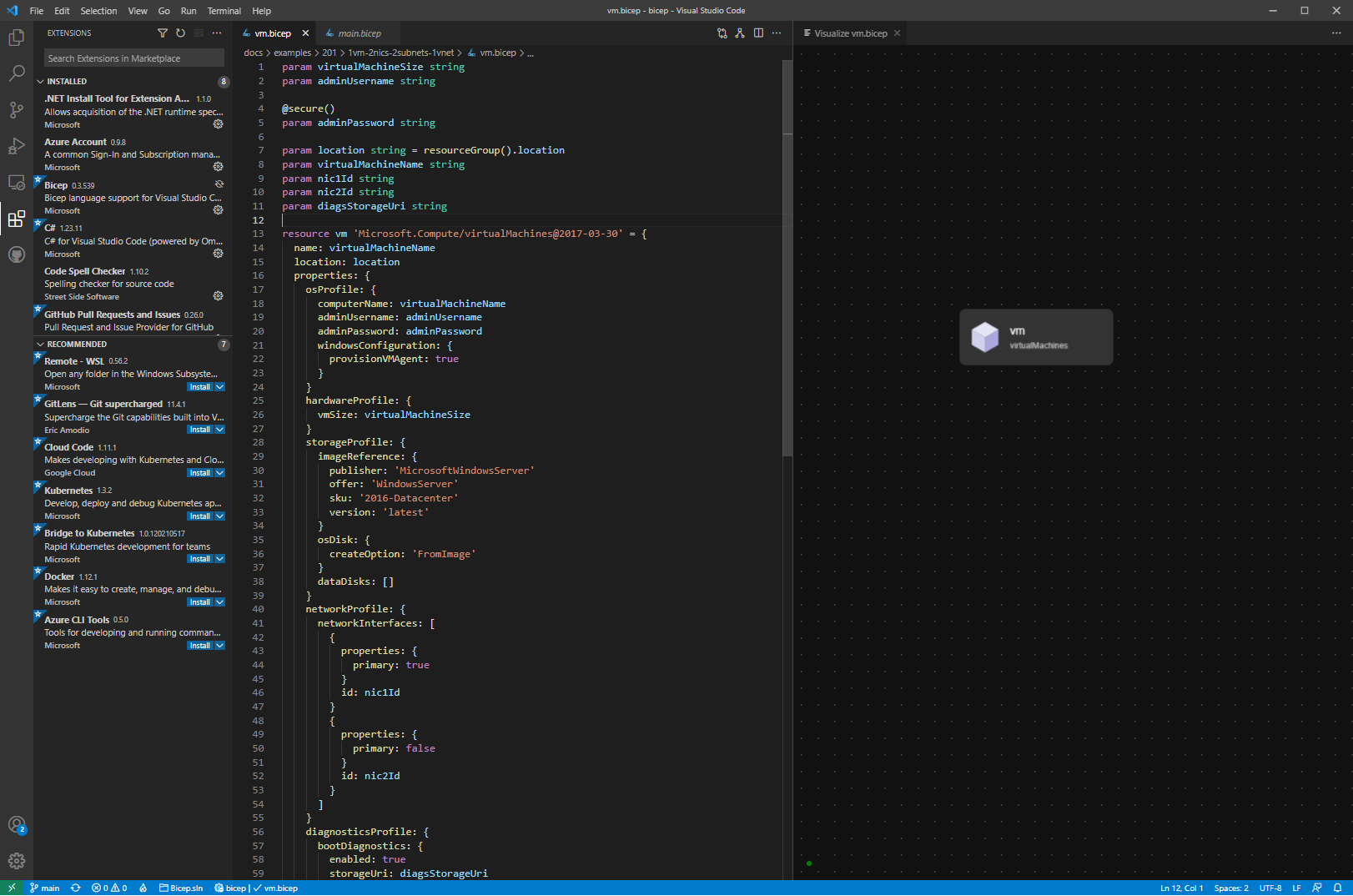Select the Extensions view icon
The image size is (1353, 896).
[16, 219]
